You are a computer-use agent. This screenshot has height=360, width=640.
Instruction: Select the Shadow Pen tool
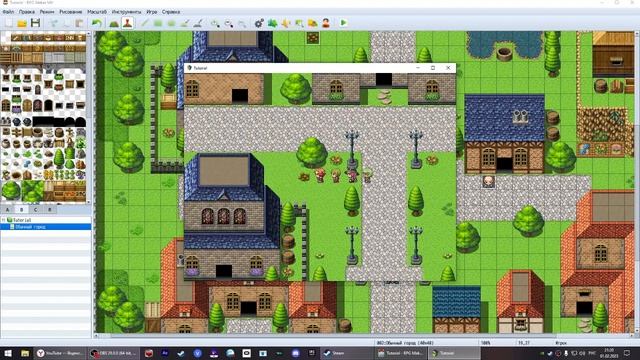(198, 23)
